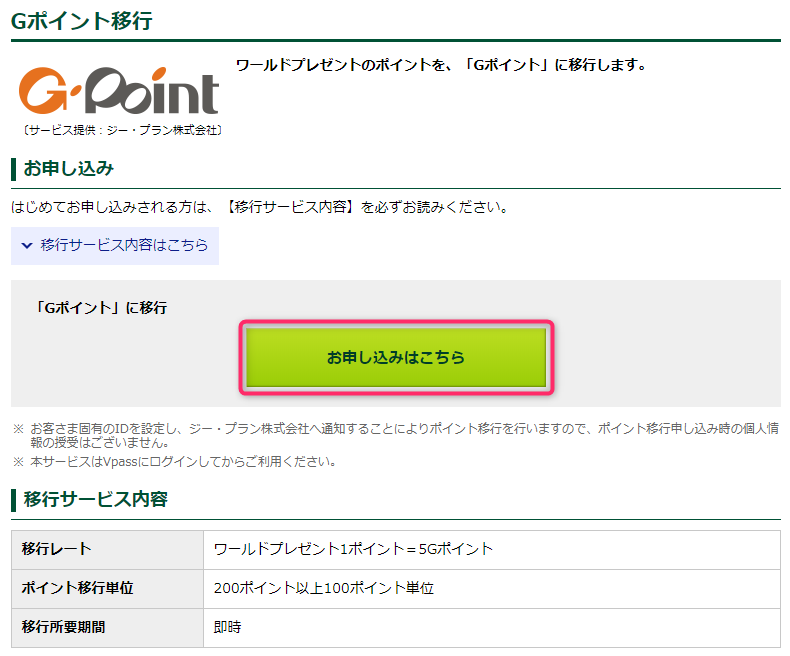
Task: Select the 移行サービス内容 section heading
Action: 96,499
